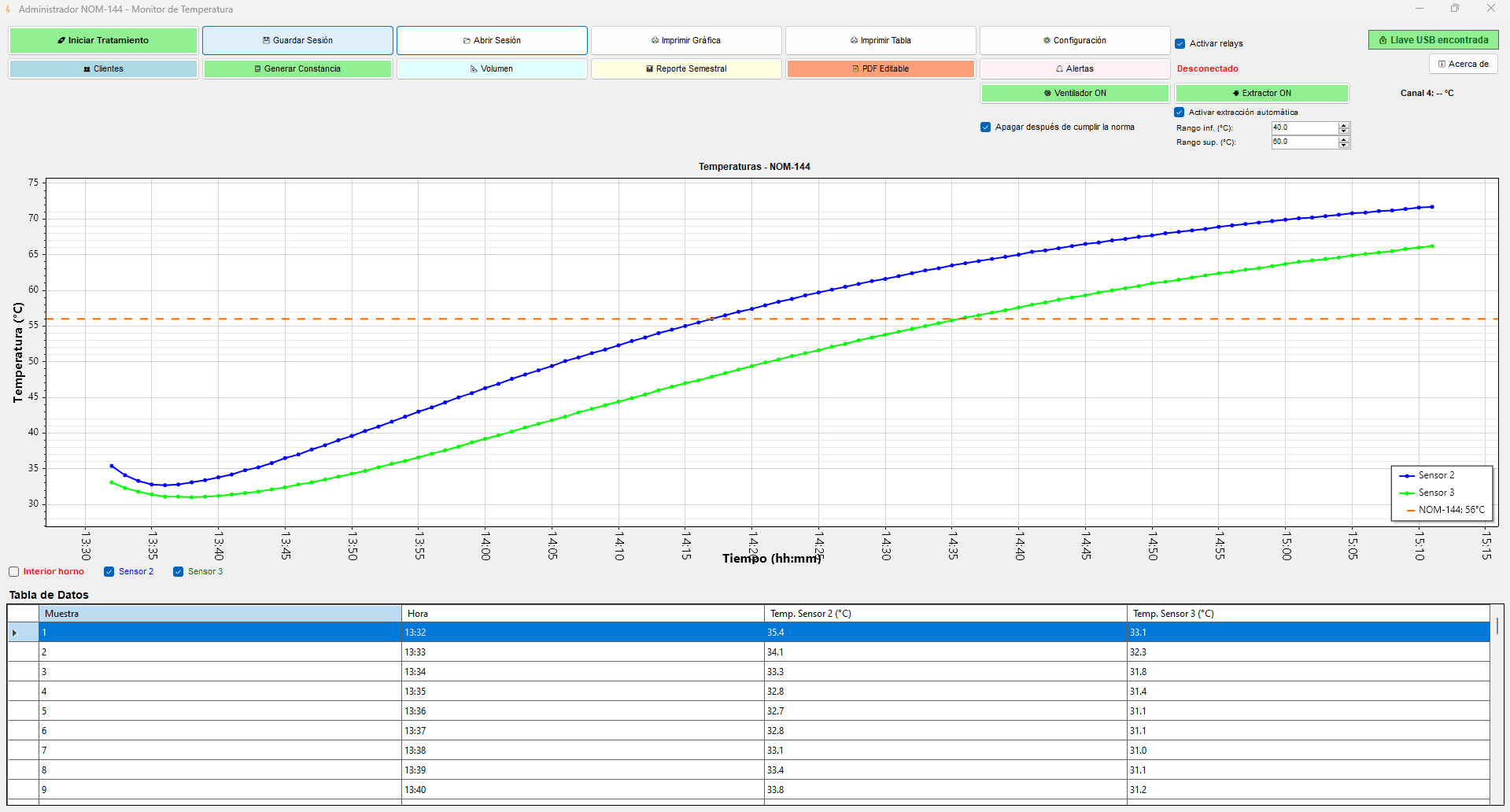The height and width of the screenshot is (812, 1510).
Task: Save session with Guardar Sesión
Action: tap(297, 40)
